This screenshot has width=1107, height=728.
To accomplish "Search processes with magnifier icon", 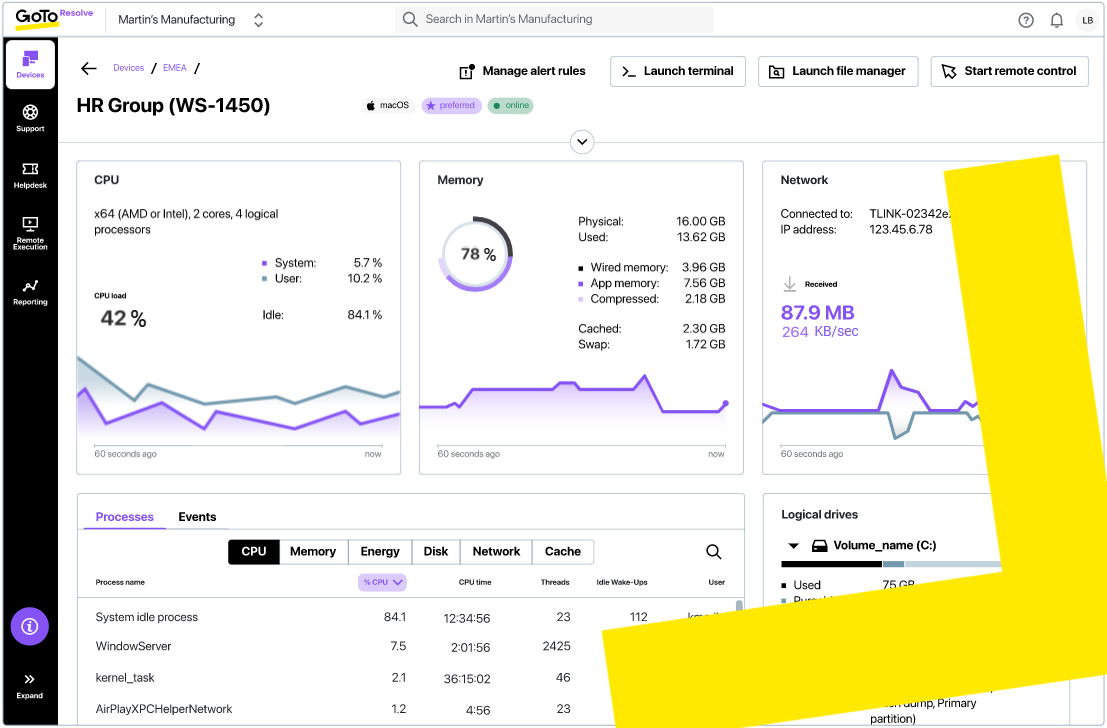I will [x=714, y=552].
